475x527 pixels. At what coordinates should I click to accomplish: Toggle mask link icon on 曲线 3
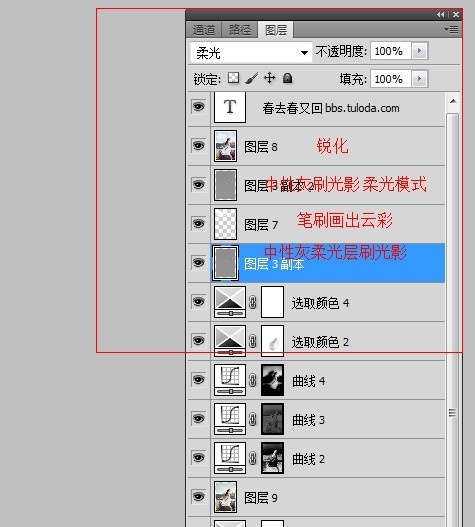point(253,419)
